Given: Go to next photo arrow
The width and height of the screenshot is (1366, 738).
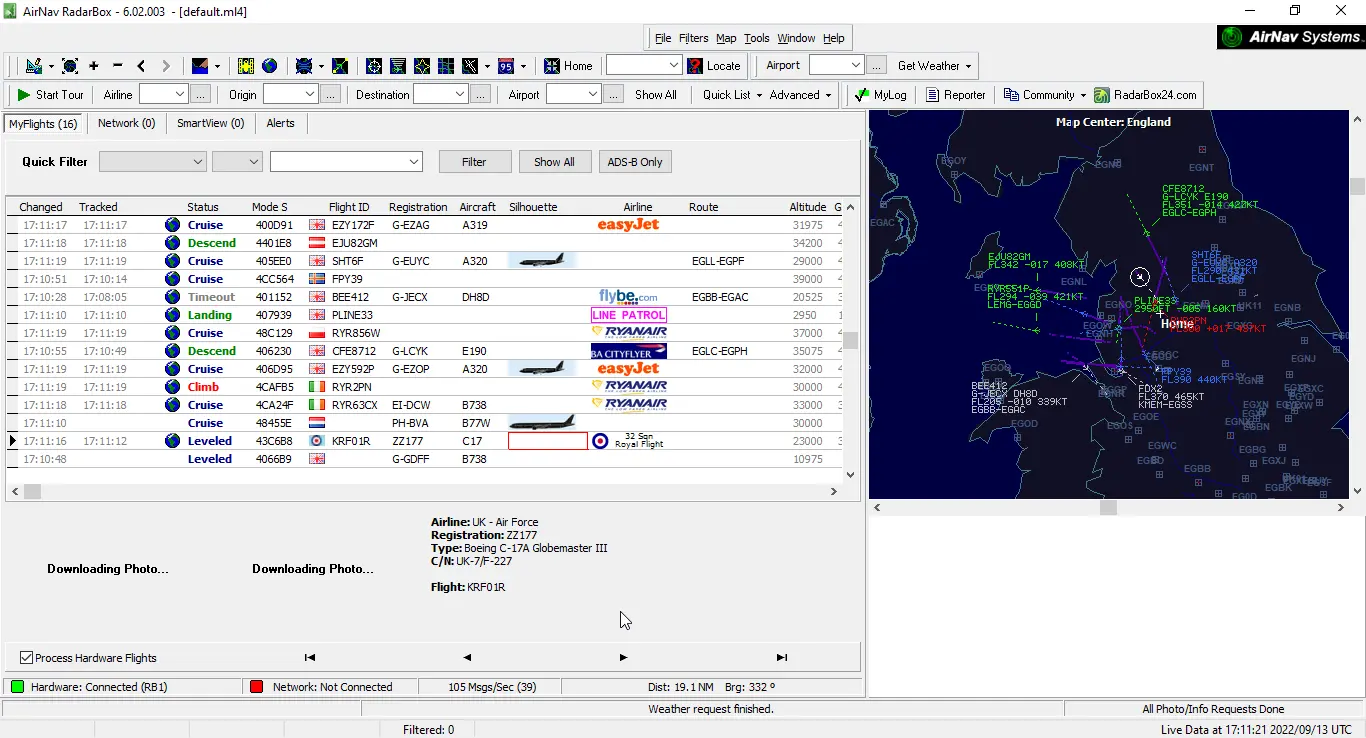Looking at the screenshot, I should tap(623, 658).
